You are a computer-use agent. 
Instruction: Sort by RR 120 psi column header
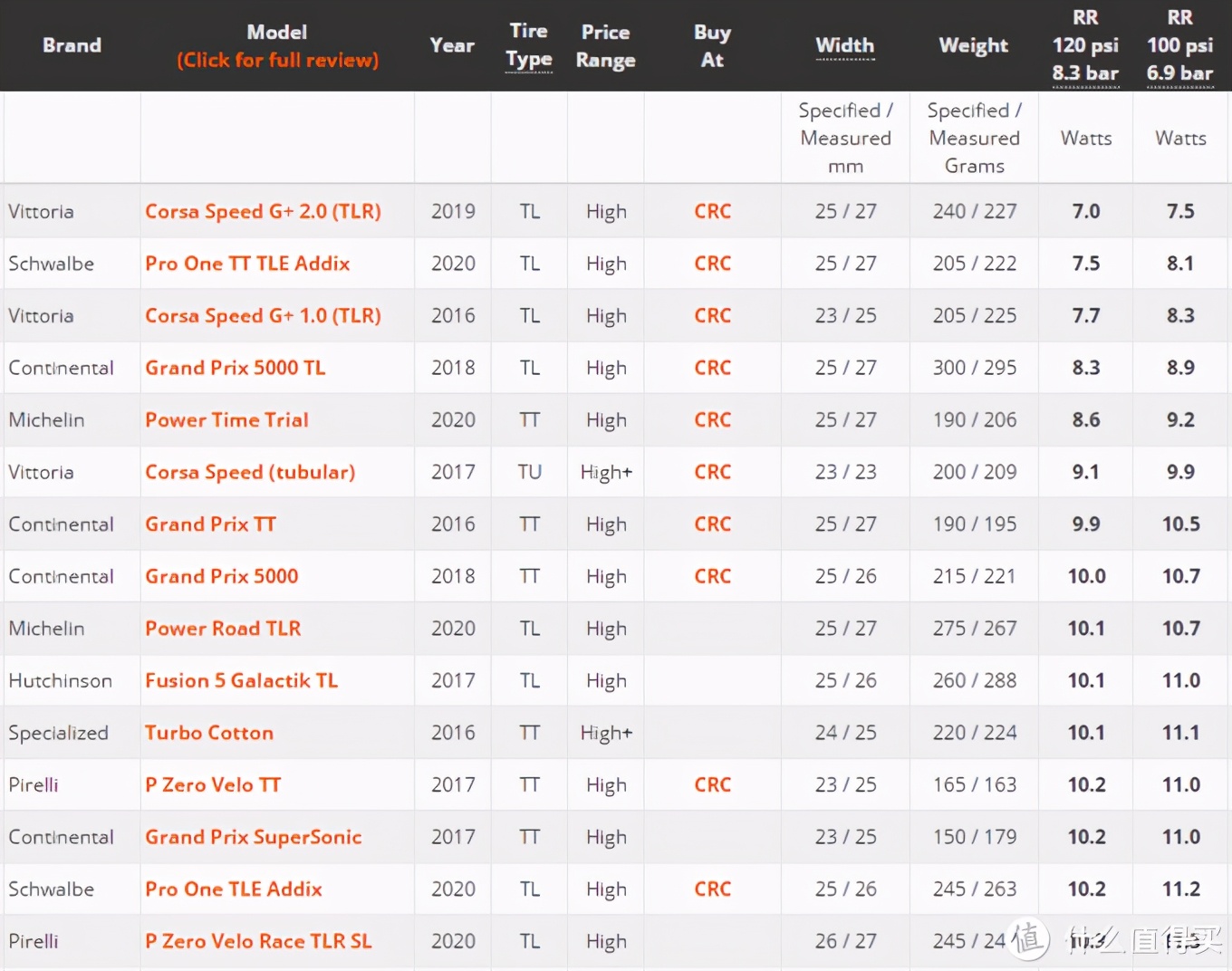point(1085,45)
